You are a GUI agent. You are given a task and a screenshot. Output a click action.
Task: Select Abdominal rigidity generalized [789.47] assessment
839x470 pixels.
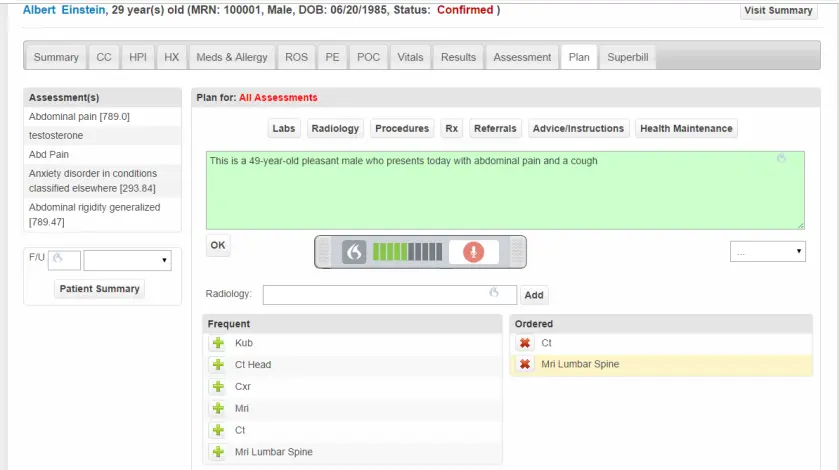[x=102, y=215]
